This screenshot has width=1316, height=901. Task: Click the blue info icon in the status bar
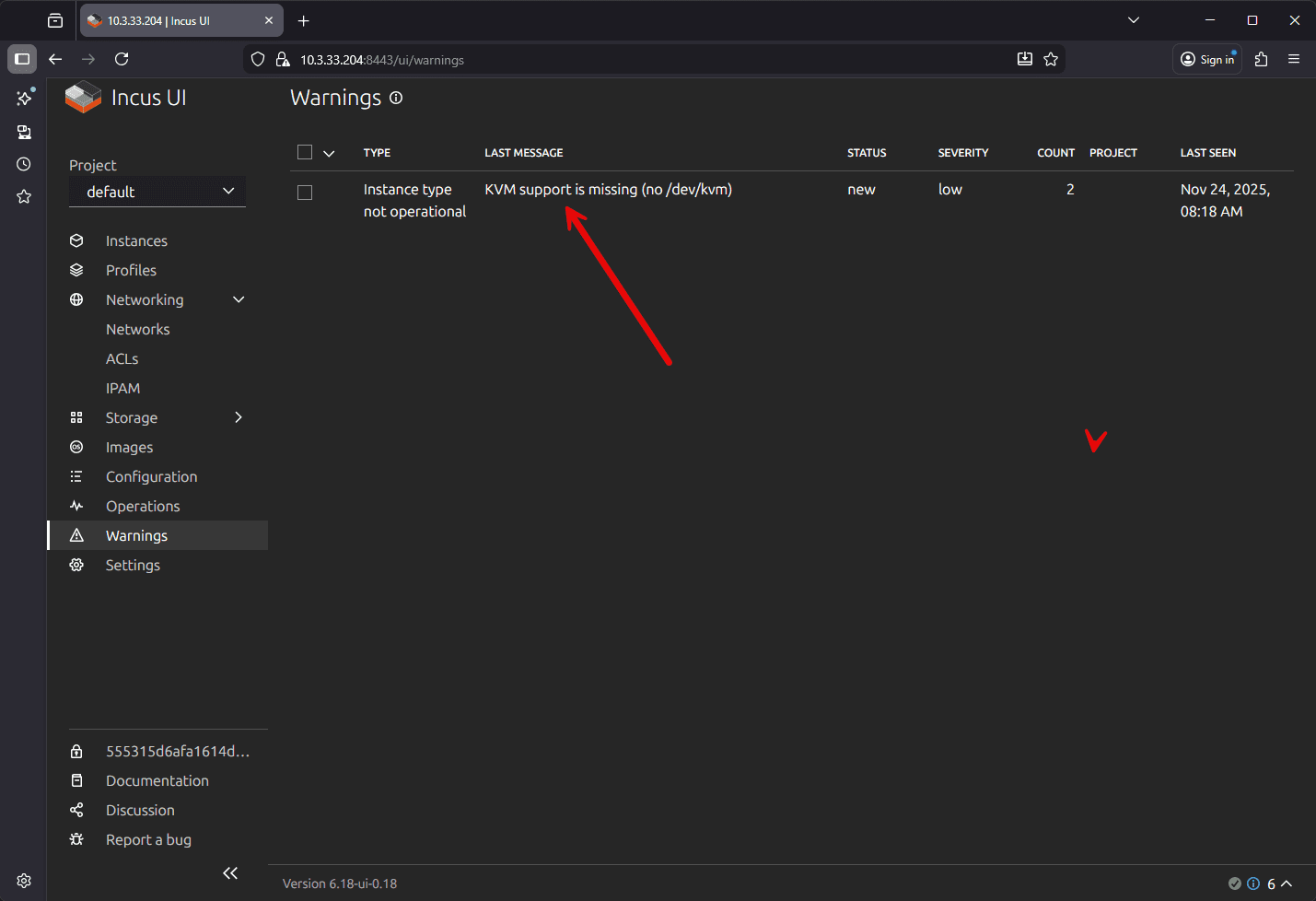tap(1253, 883)
